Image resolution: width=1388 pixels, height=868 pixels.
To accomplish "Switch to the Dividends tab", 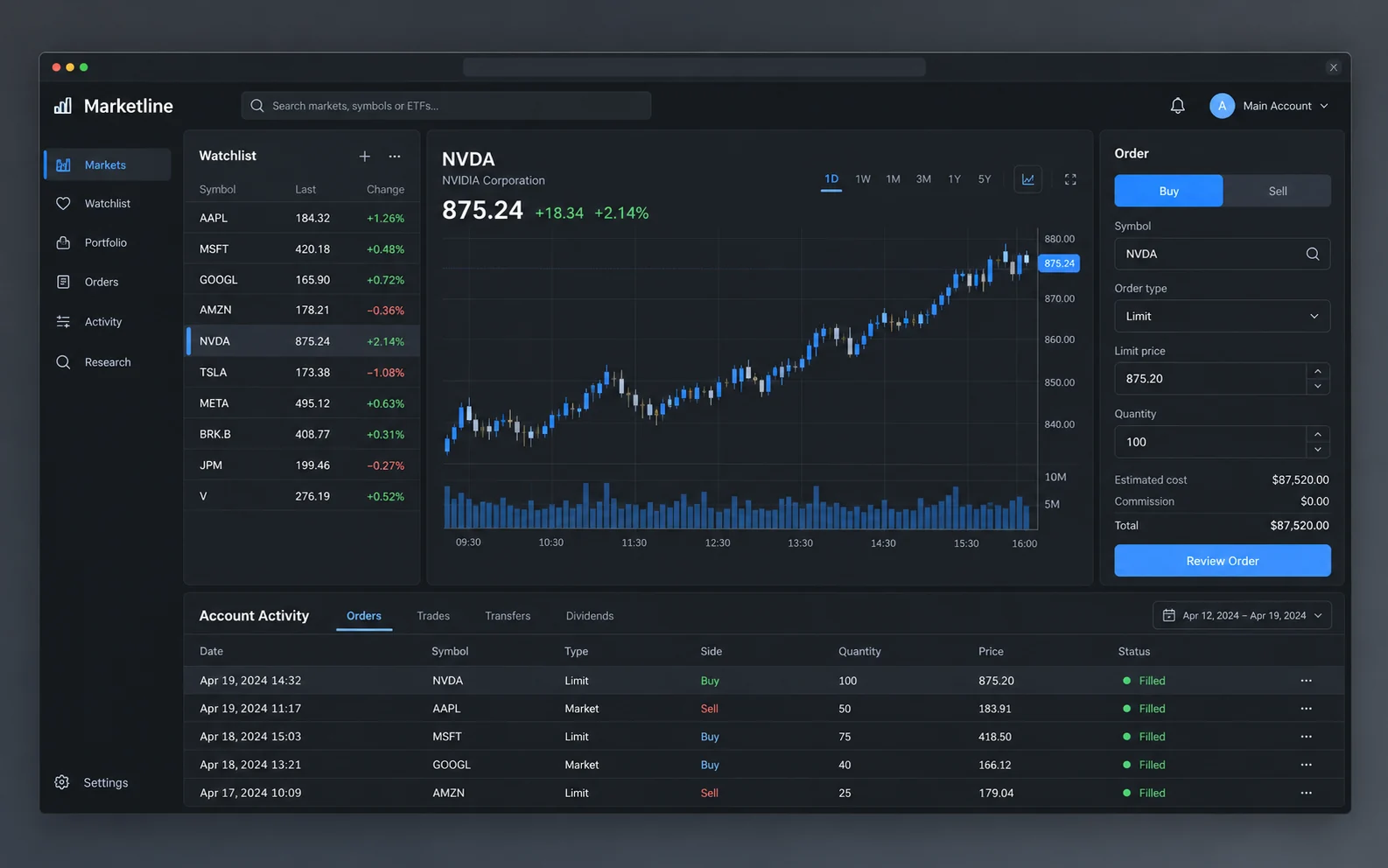I will [x=590, y=616].
